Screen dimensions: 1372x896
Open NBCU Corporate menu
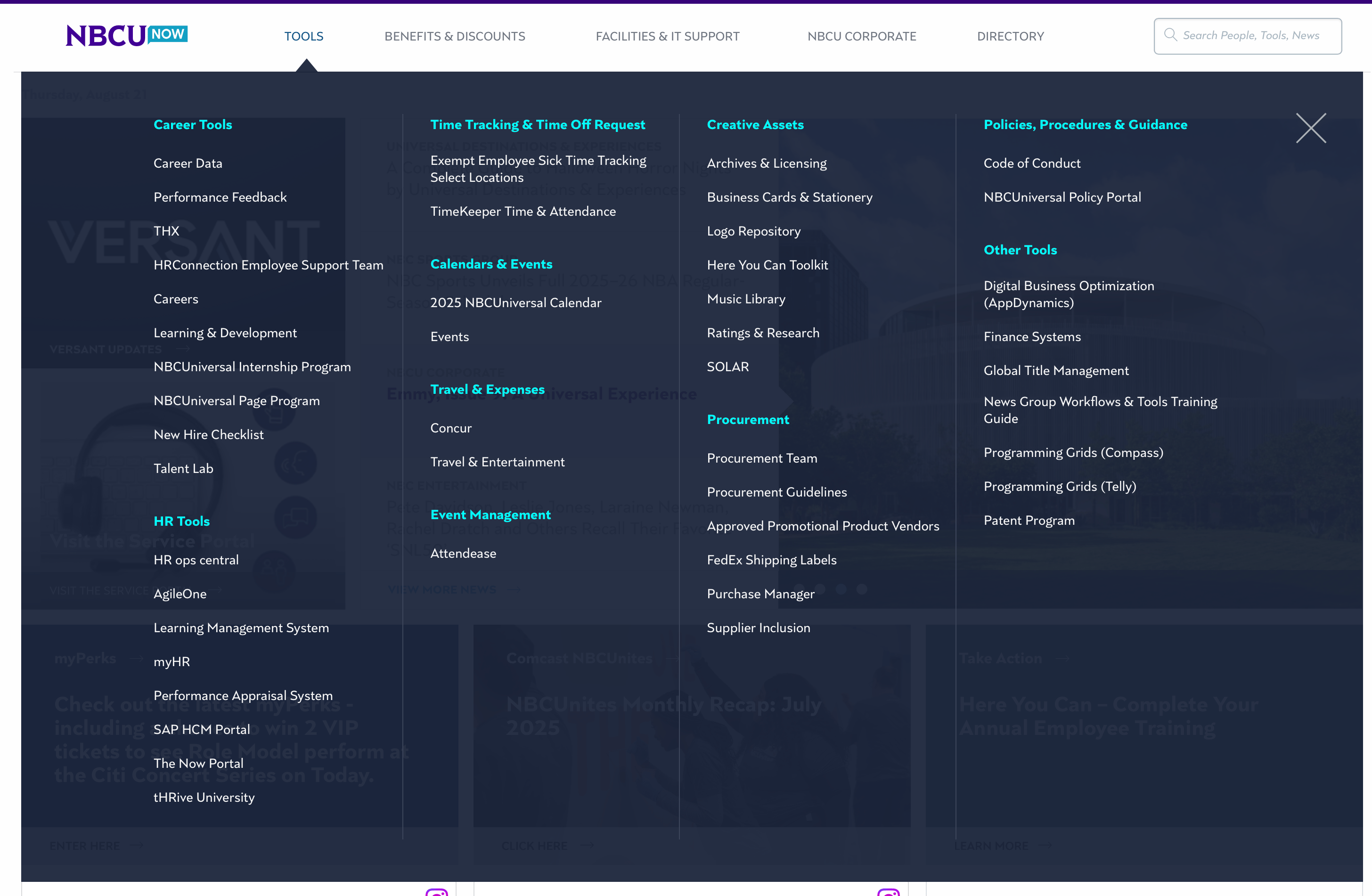[x=862, y=36]
